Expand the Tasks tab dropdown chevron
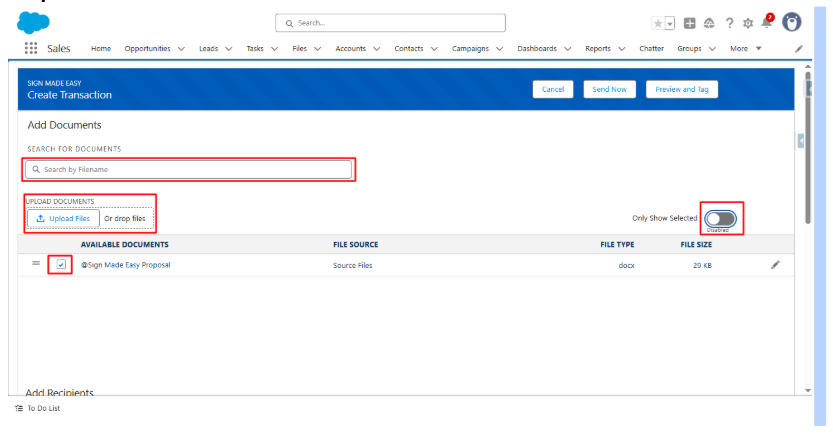833x439 pixels. 274,49
